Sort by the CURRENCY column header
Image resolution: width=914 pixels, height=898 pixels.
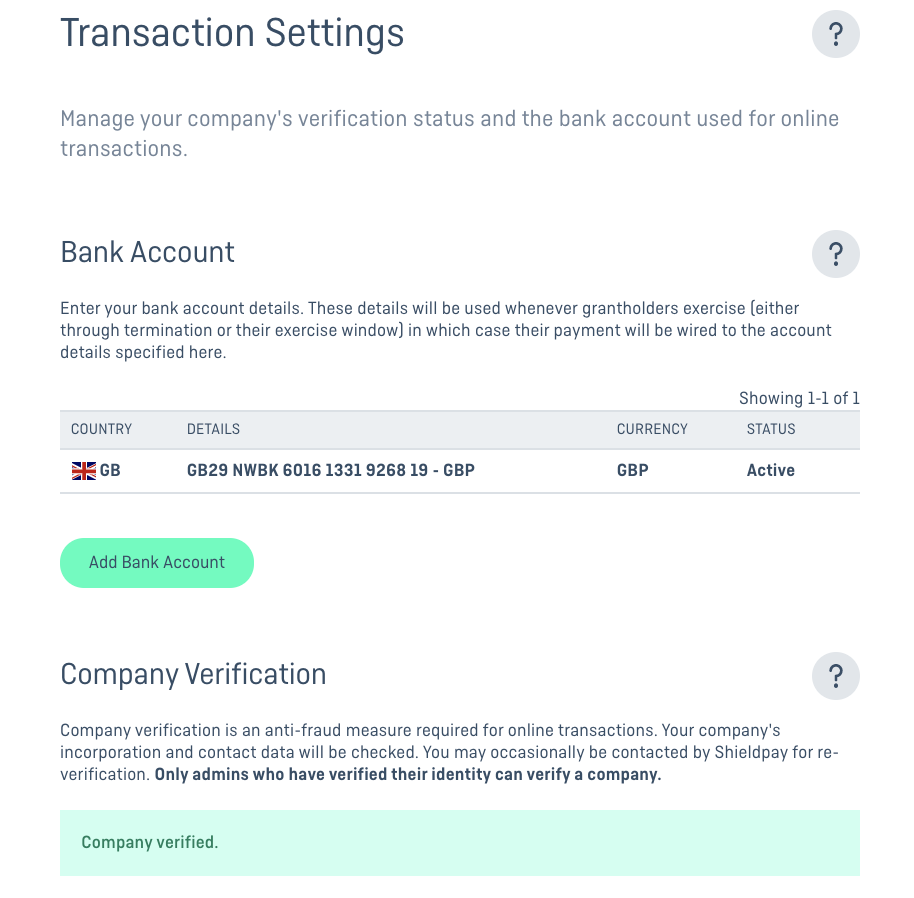[652, 429]
